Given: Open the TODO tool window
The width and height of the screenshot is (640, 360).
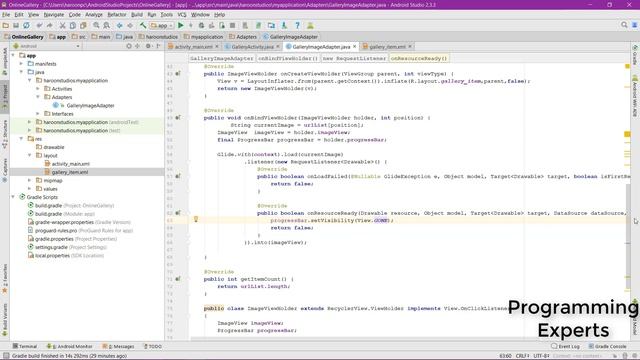Looking at the screenshot, I should tap(153, 346).
